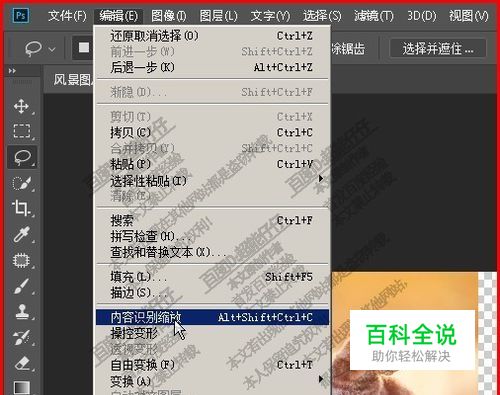Image resolution: width=500 pixels, height=395 pixels.
Task: Open the 滤镜(T) menu
Action: pyautogui.click(x=374, y=16)
